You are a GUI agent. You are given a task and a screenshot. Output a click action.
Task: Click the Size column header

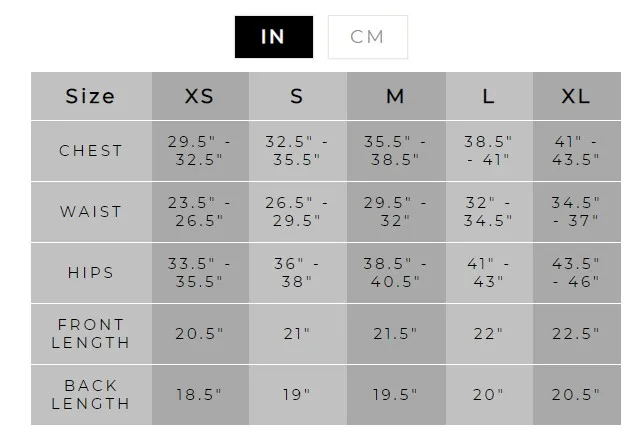point(91,96)
